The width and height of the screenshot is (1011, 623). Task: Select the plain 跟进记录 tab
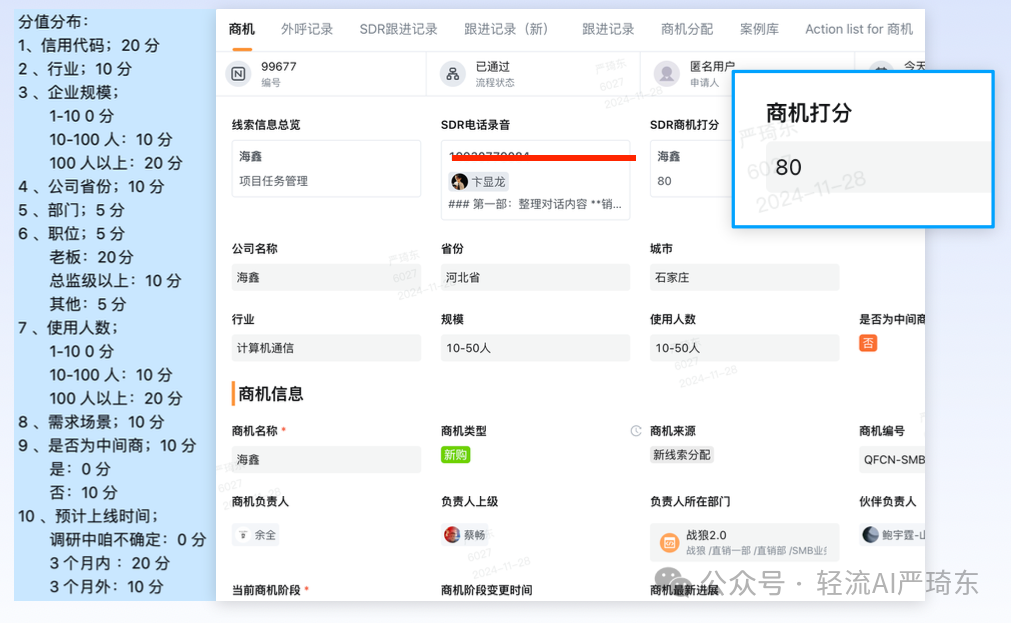point(608,29)
